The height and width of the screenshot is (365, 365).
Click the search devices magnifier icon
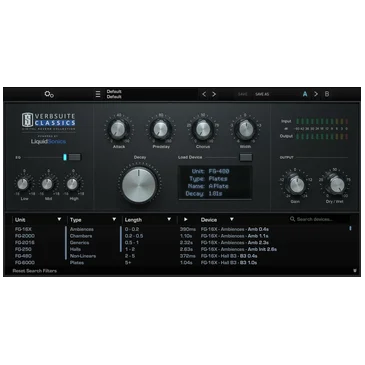[x=292, y=219]
